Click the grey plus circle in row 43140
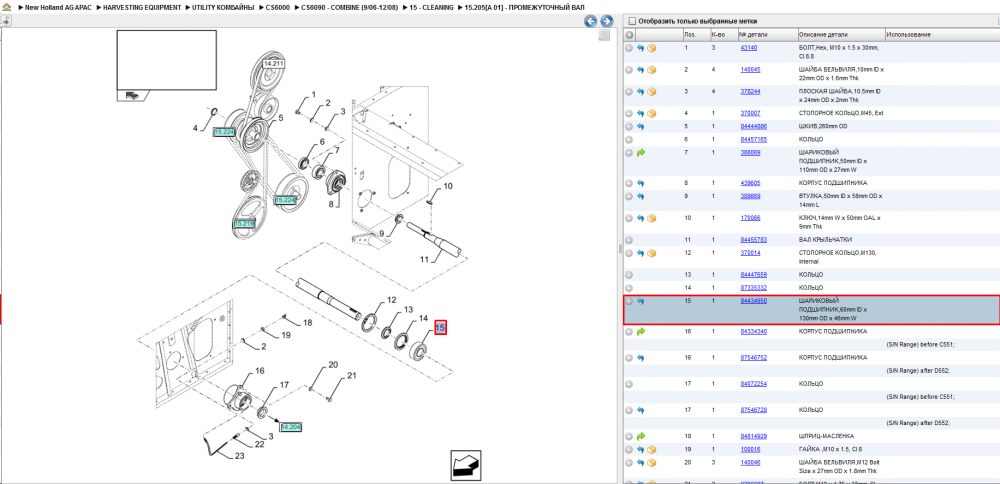 [629, 48]
